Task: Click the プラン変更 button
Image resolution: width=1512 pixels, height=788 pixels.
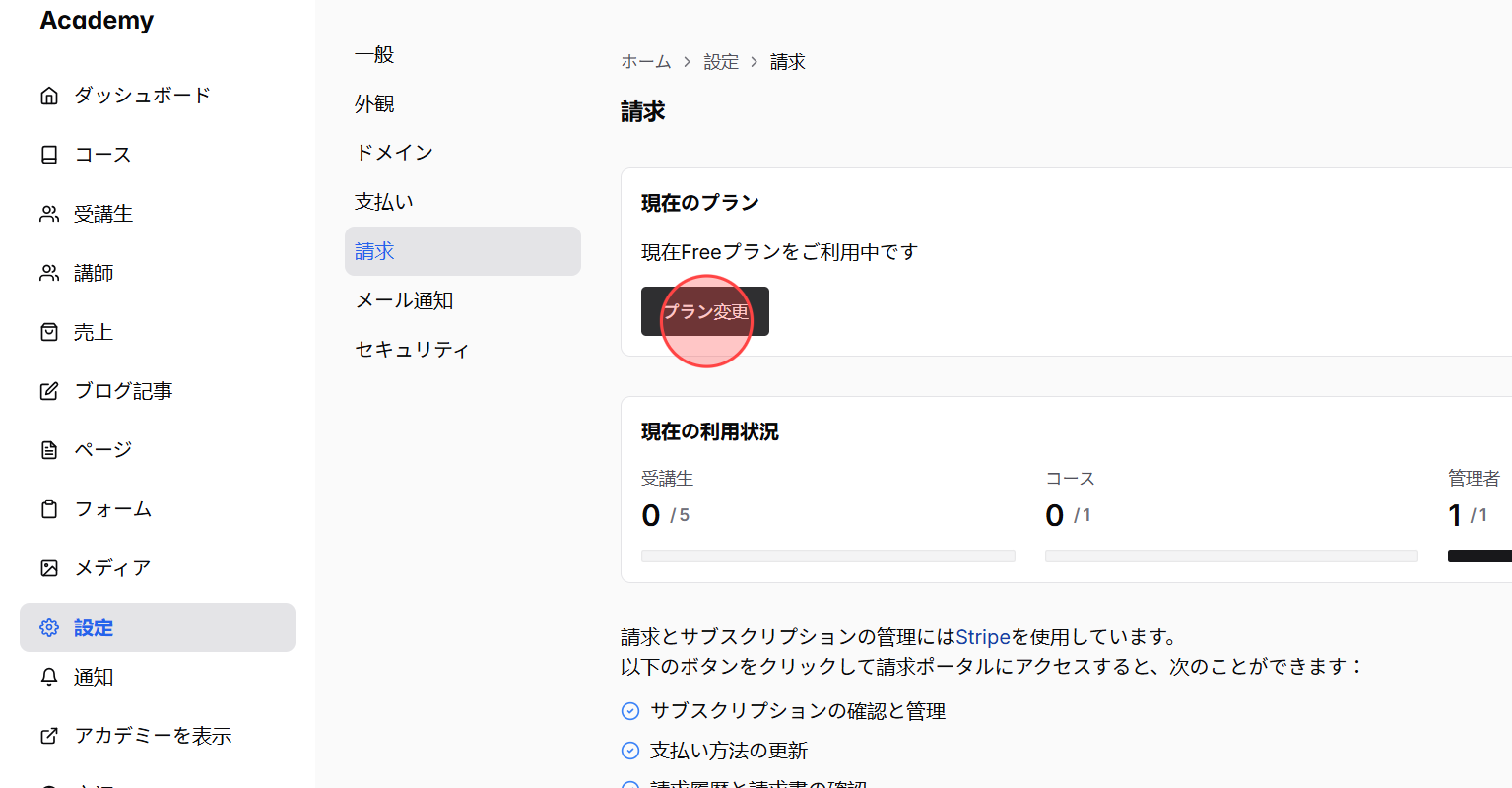Action: tap(705, 310)
